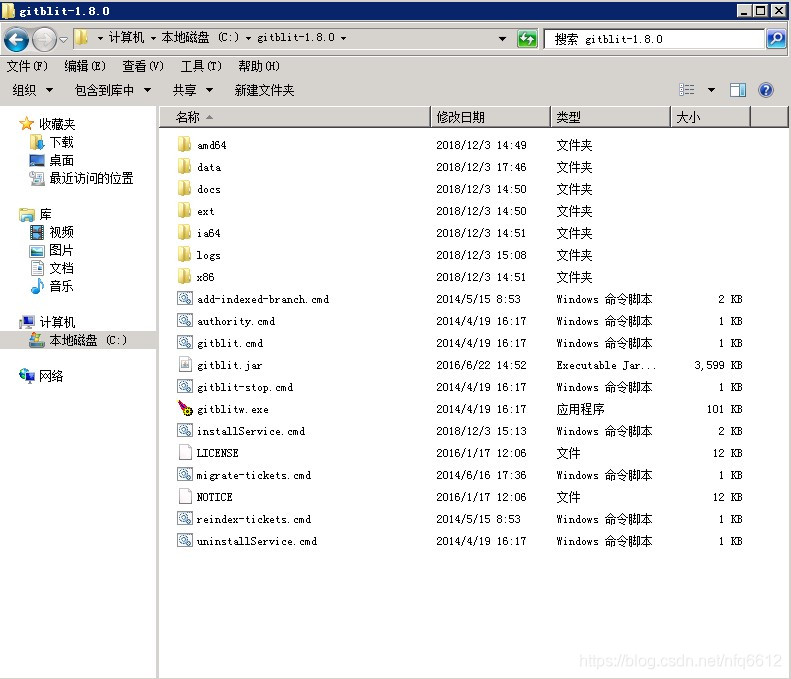791x679 pixels.
Task: Open the 文件(F) menu
Action: point(27,66)
